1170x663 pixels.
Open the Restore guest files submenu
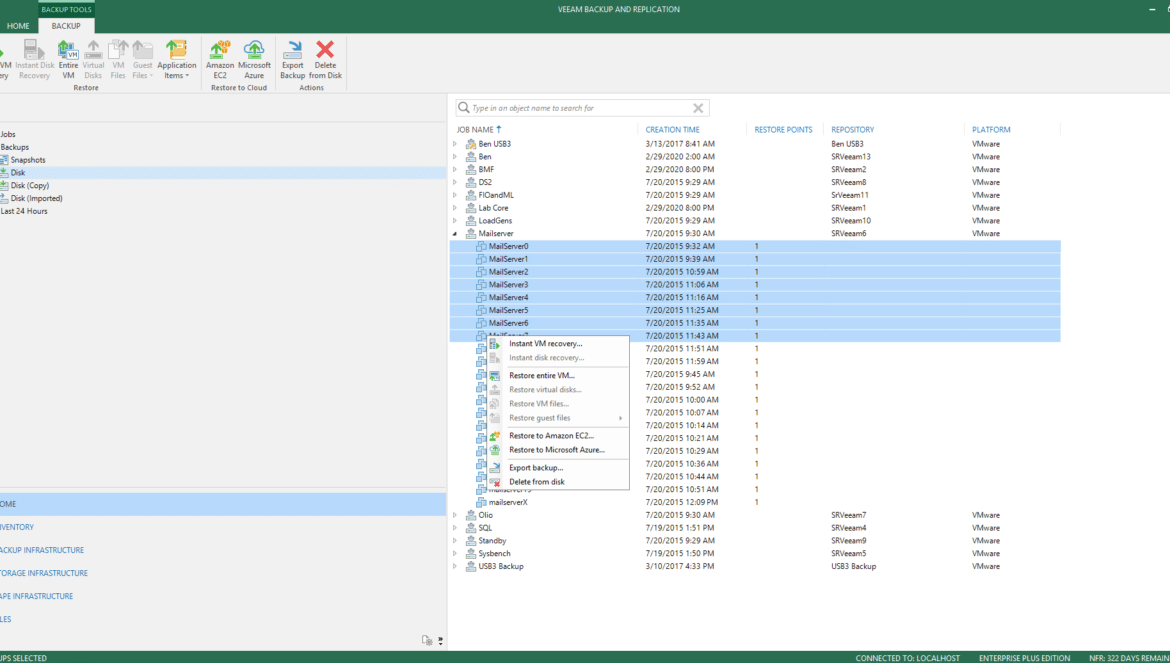click(x=557, y=418)
